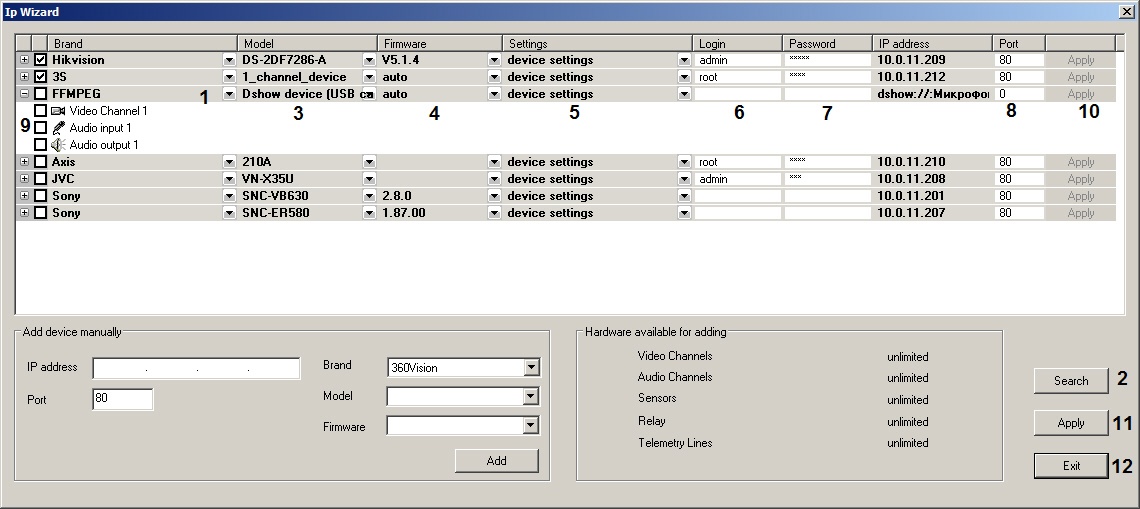Image resolution: width=1140 pixels, height=509 pixels.
Task: Click the Audio output 1 speaker icon
Action: [58, 145]
